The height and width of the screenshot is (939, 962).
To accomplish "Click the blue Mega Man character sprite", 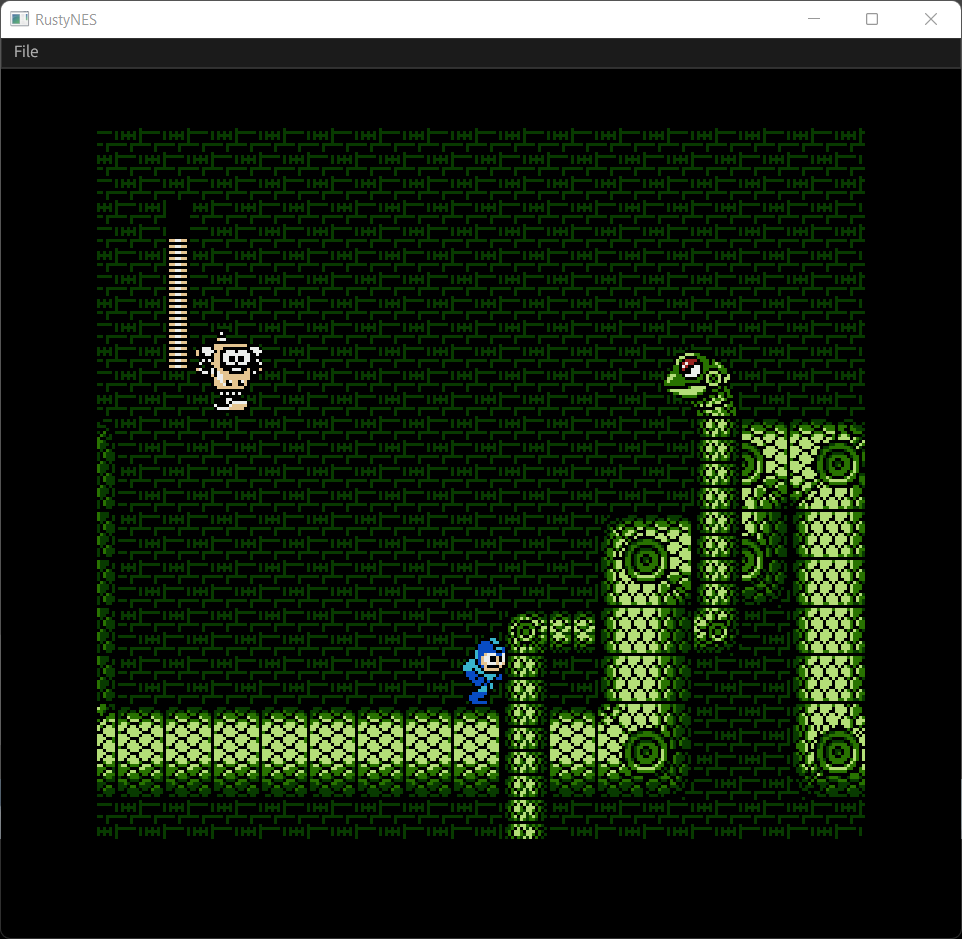I will tap(485, 672).
